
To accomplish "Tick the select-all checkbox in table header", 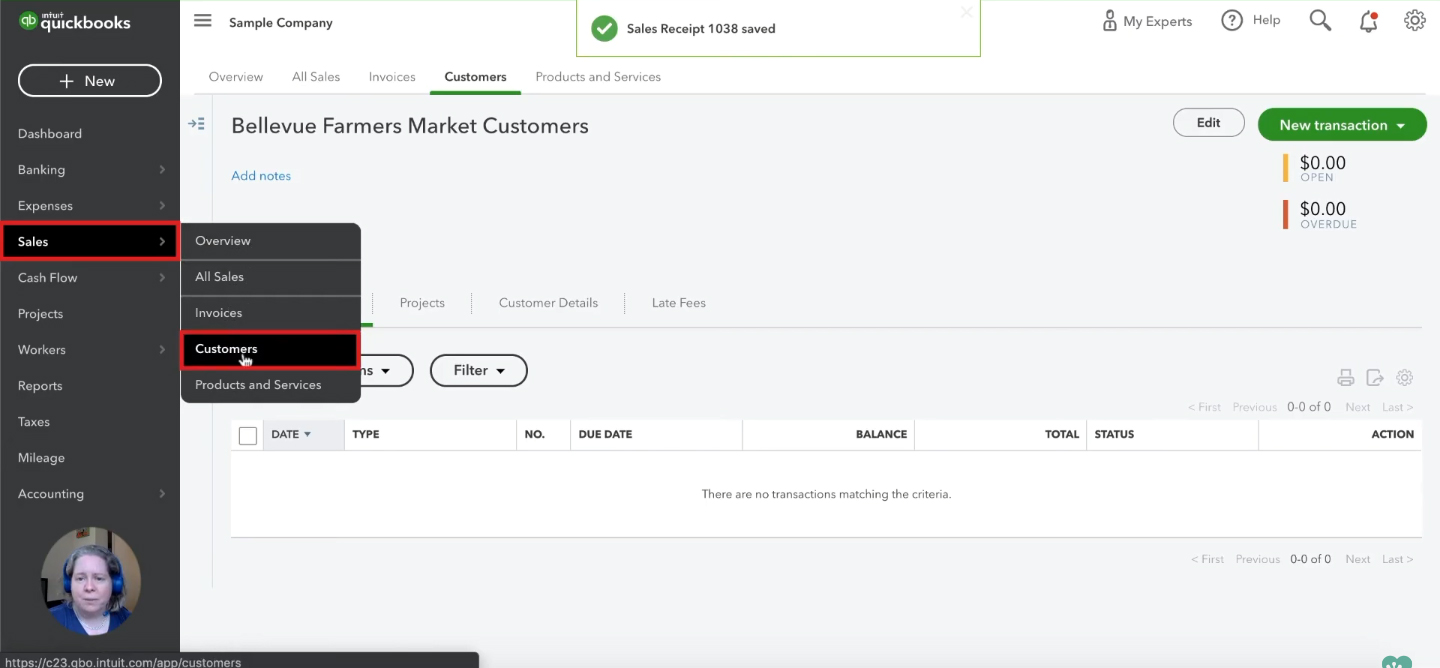I will [248, 435].
